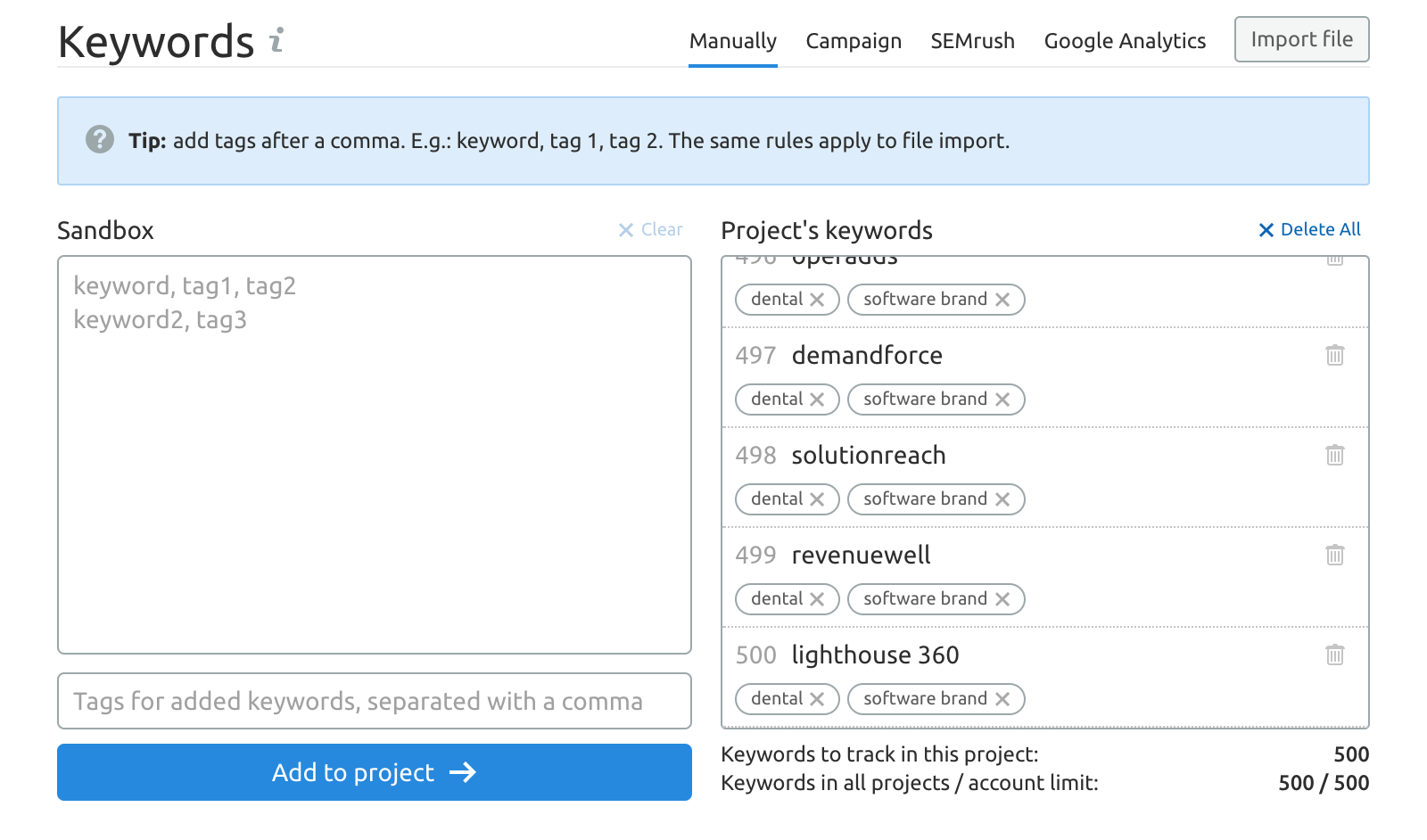Delete the keyword "lighthouse 360" using its trash icon
This screenshot has height=840, width=1427.
(1335, 655)
